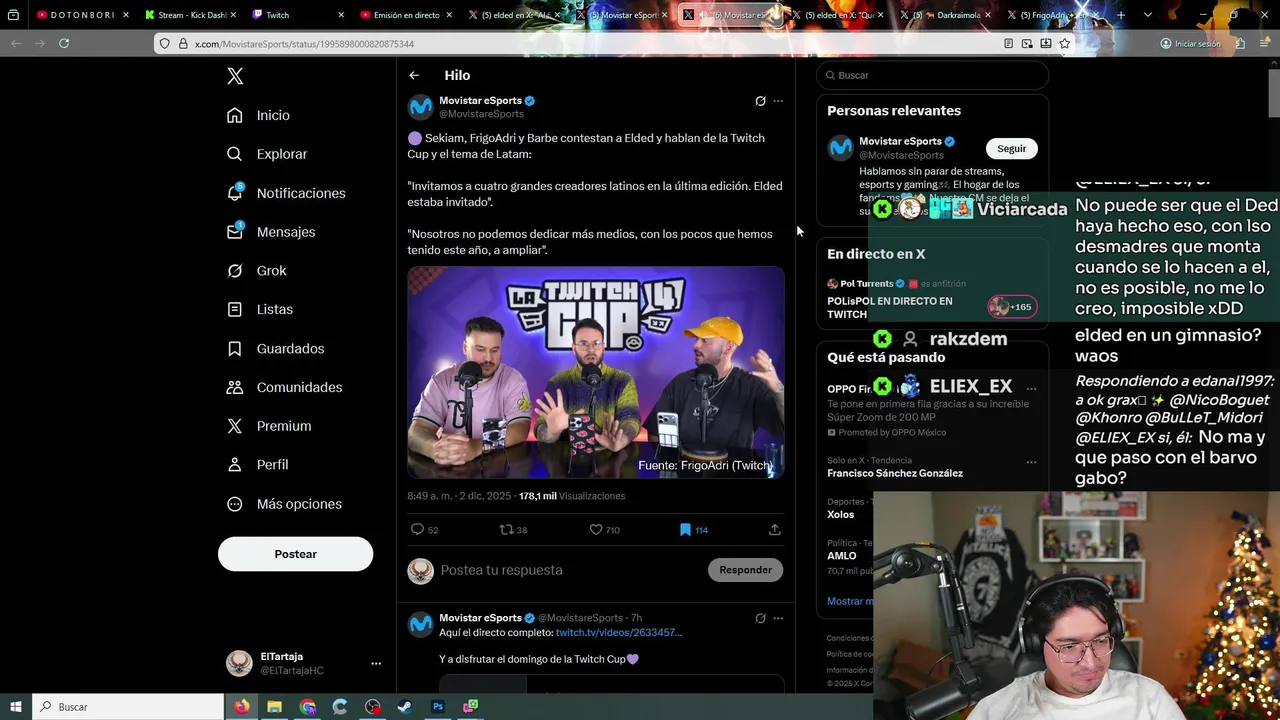Screen dimensions: 1280x720
Task: Follow Movistar eSports with Seguir button
Action: point(1011,148)
